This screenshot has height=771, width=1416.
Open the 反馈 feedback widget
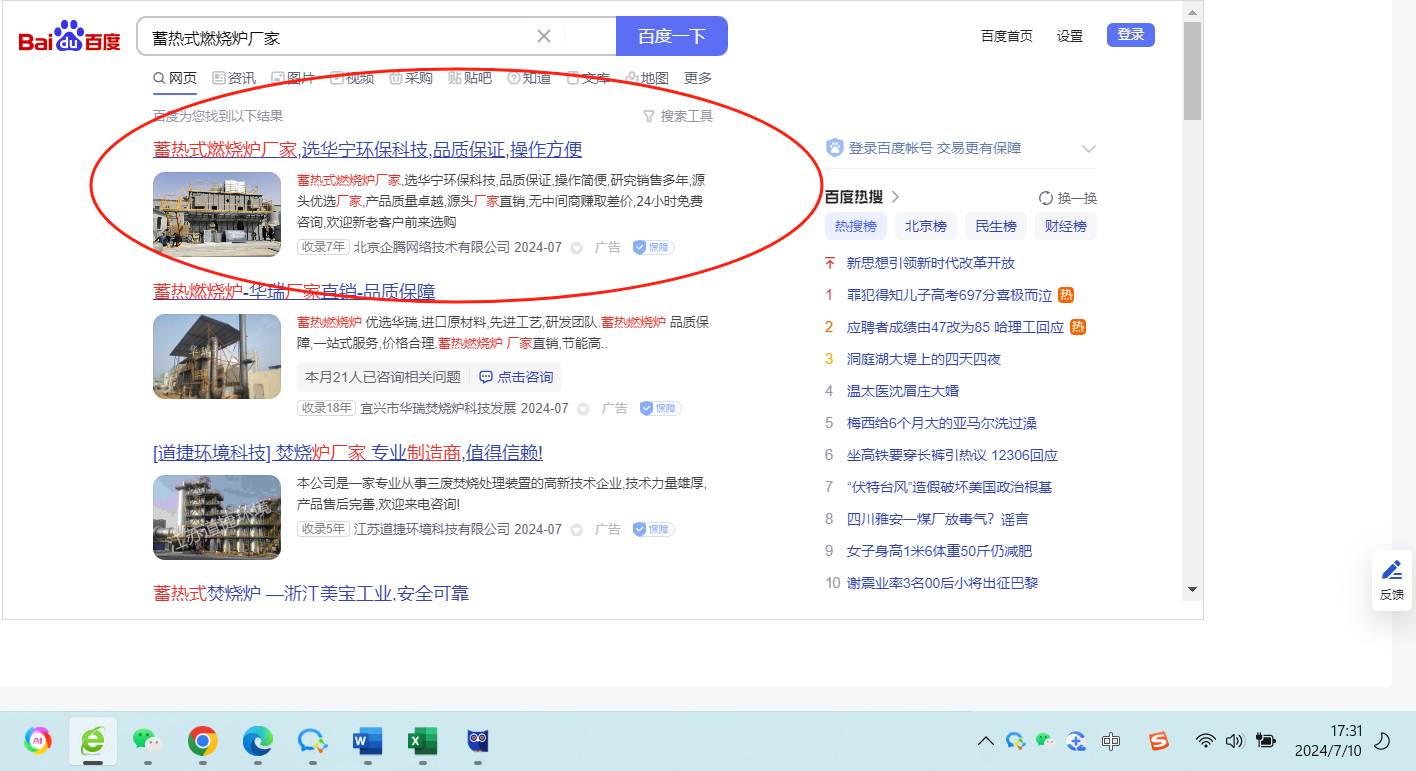click(x=1391, y=579)
